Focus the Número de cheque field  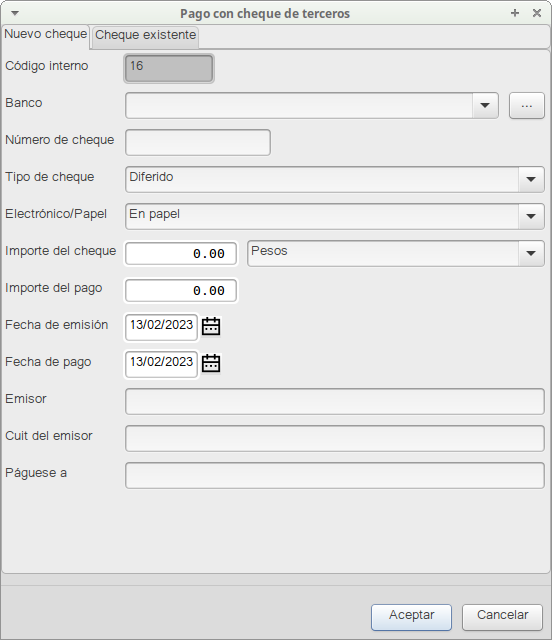pyautogui.click(x=198, y=142)
